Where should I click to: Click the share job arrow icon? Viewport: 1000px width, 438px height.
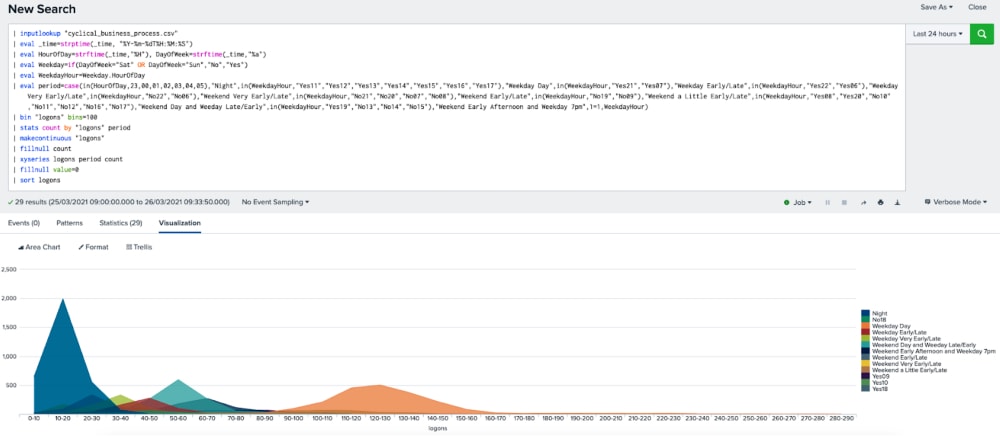863,202
